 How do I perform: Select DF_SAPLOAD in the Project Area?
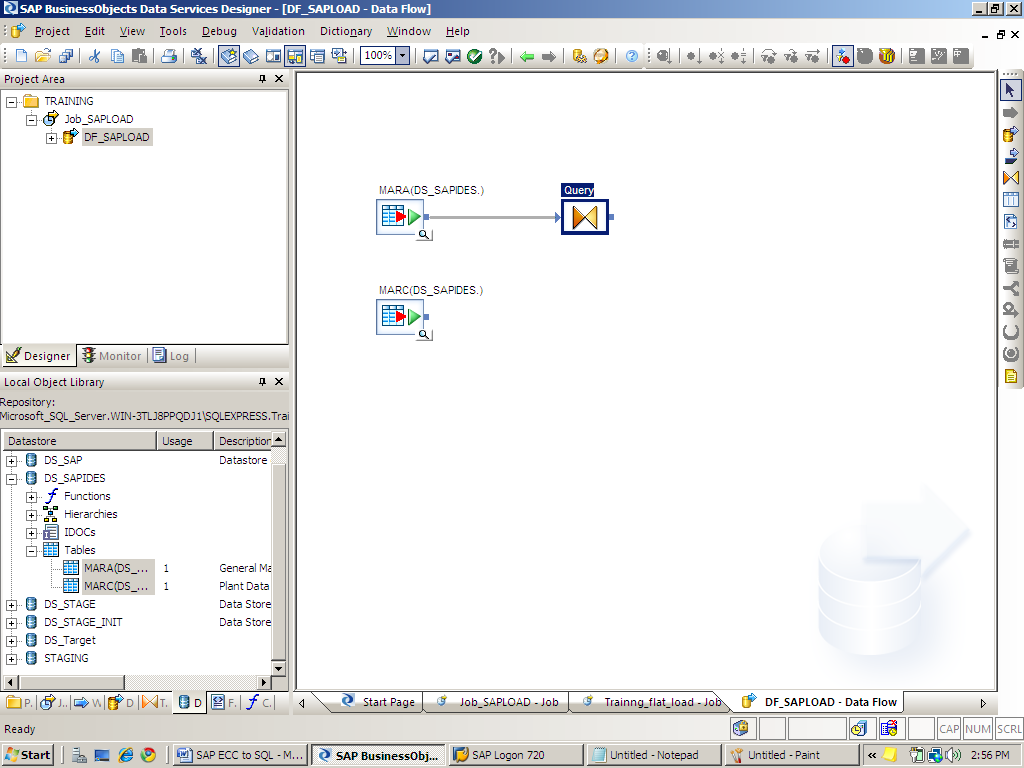pyautogui.click(x=117, y=137)
